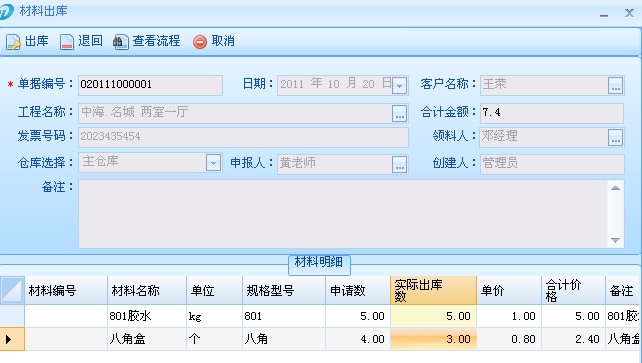Click the 申请数 column header
642x363 pixels.
[x=358, y=291]
